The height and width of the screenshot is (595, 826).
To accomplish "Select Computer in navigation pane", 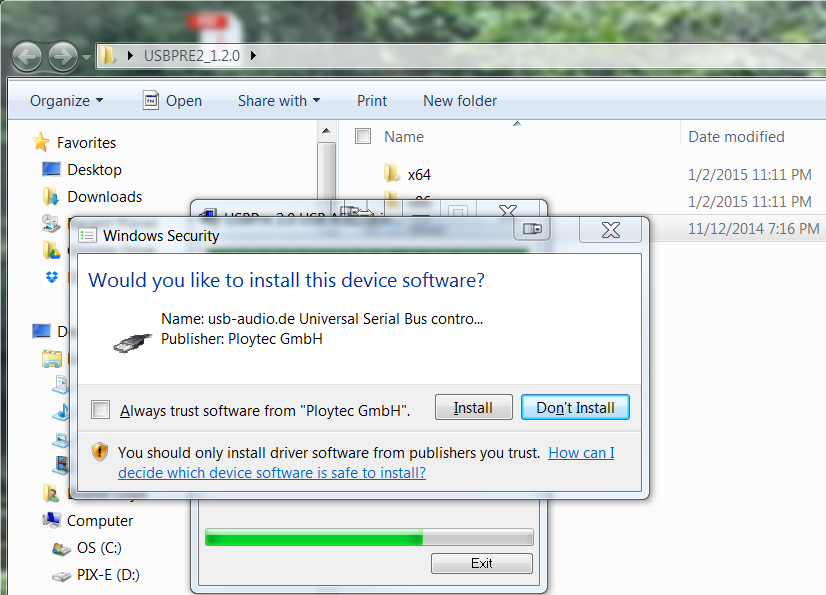I will pos(100,521).
